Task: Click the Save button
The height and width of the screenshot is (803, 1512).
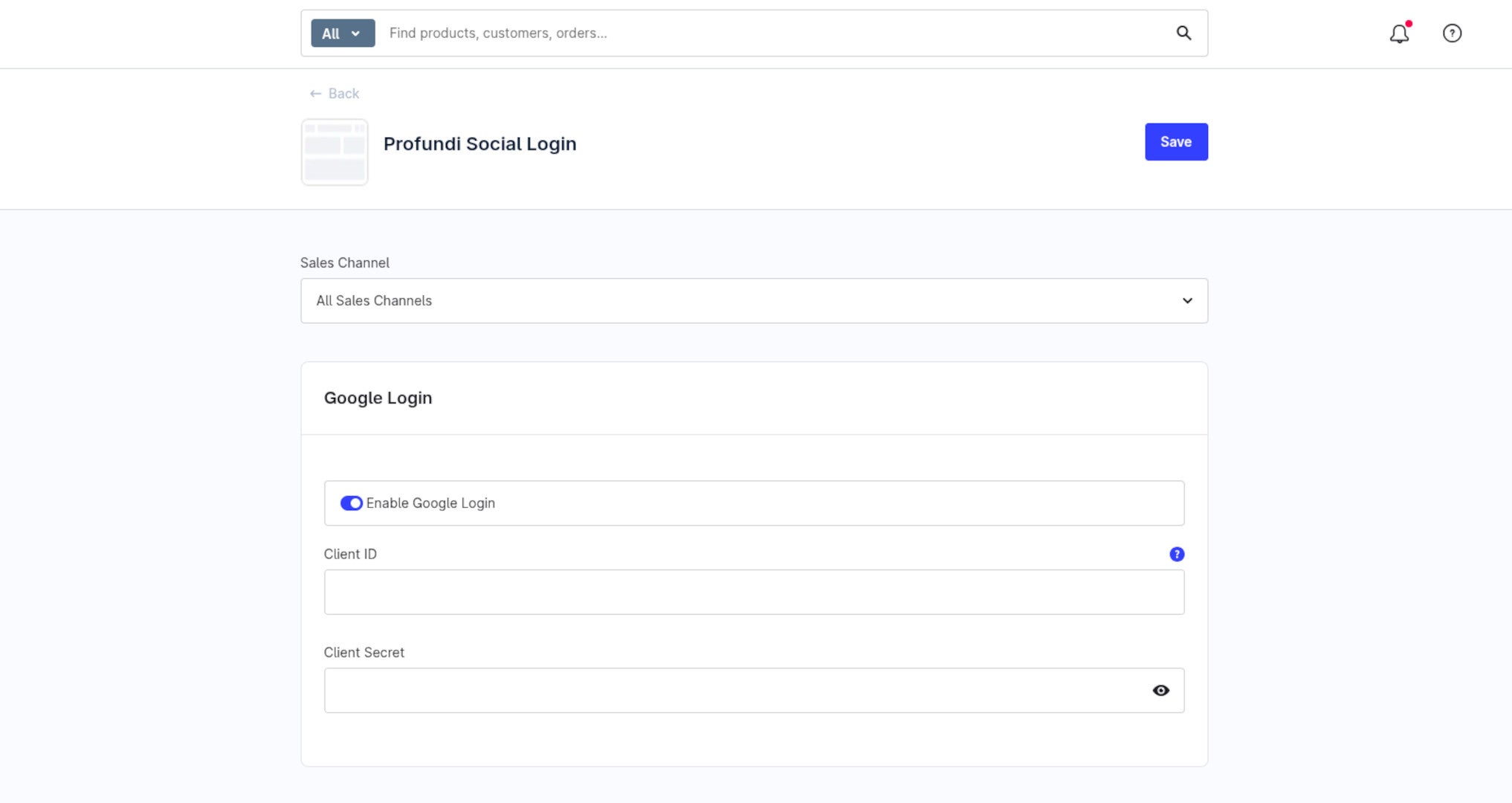Action: click(x=1176, y=142)
